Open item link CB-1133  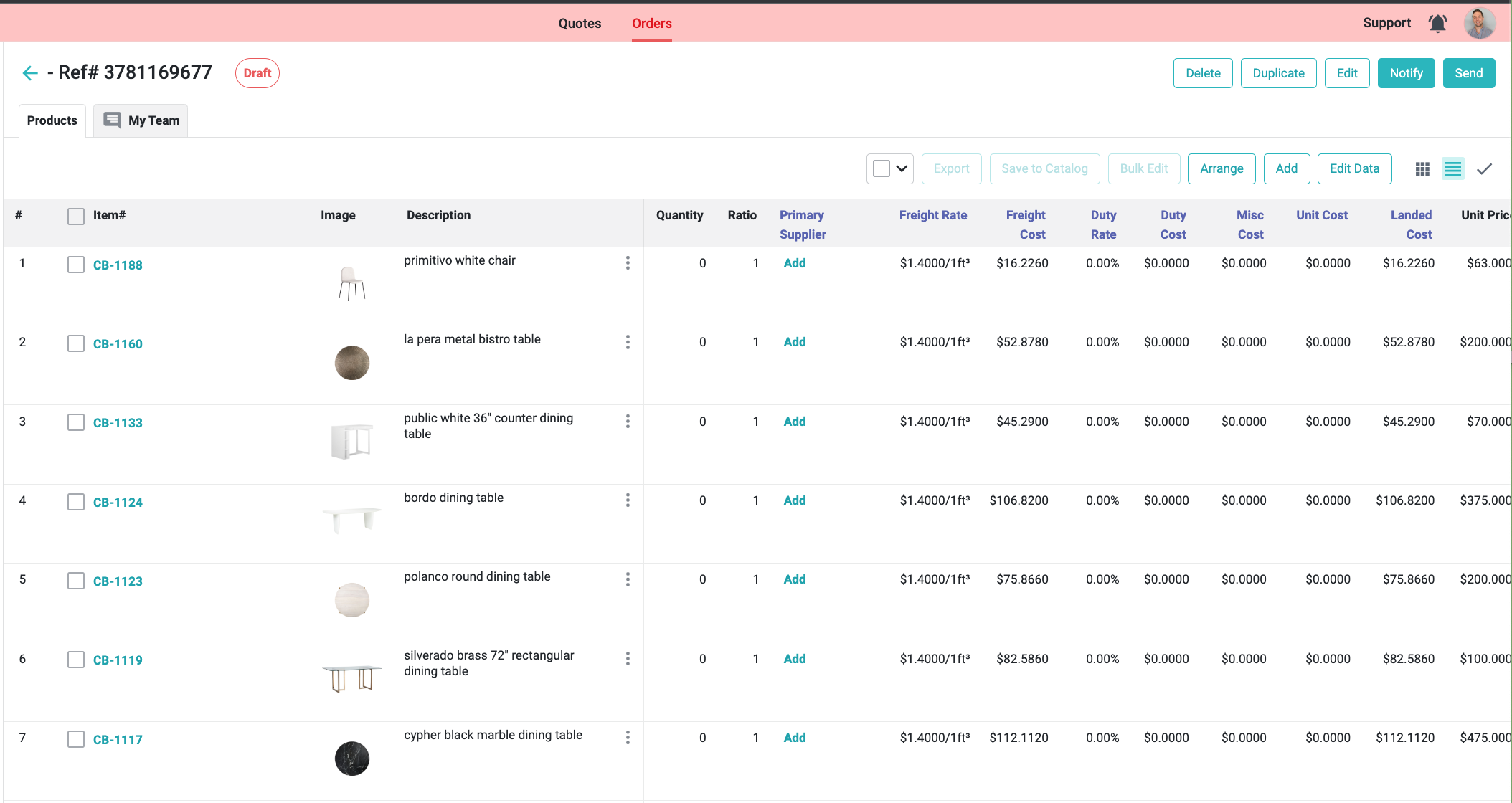(118, 423)
